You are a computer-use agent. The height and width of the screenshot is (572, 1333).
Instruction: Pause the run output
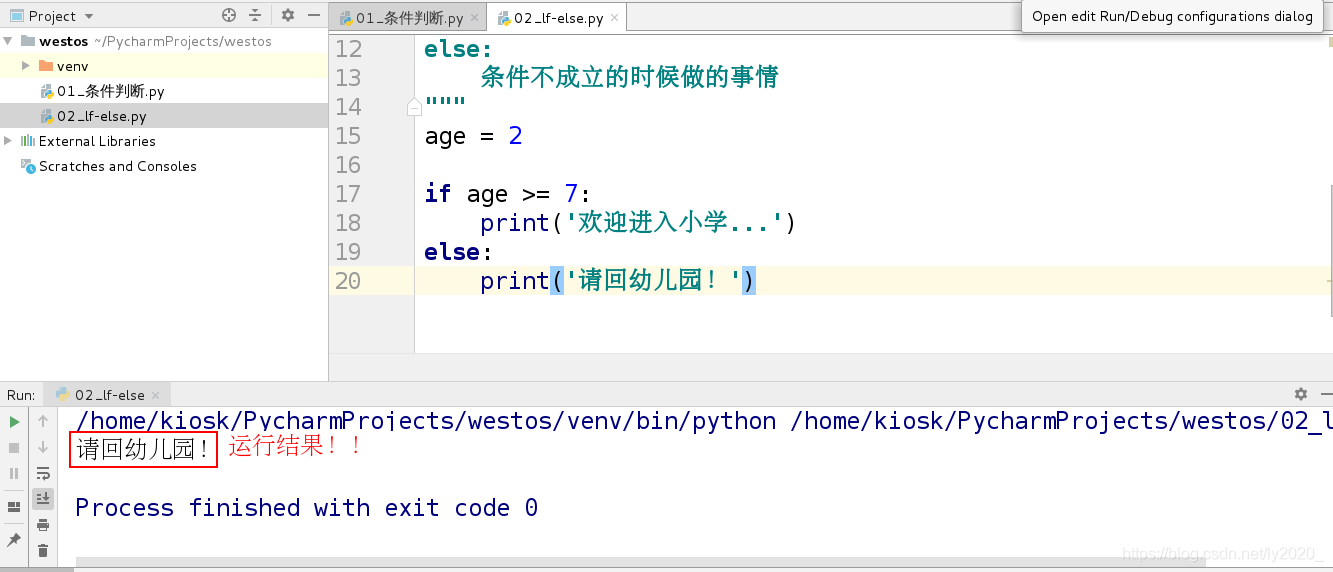click(x=14, y=473)
